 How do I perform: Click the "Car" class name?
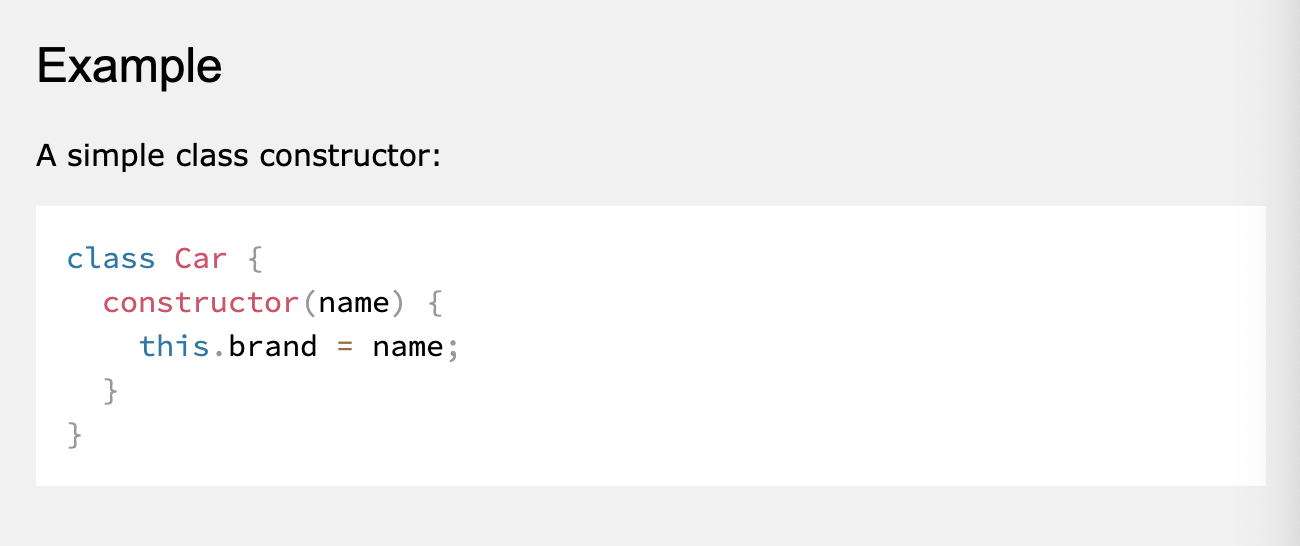201,259
